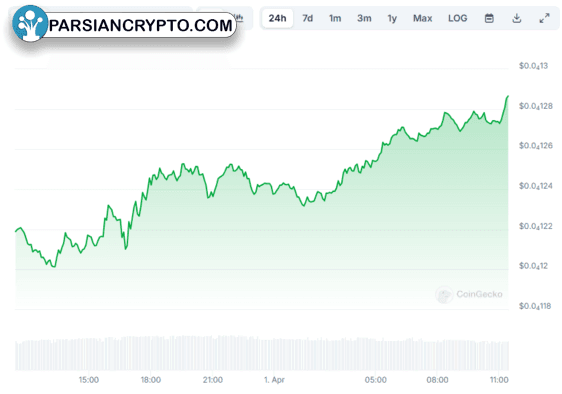This screenshot has width=562, height=394.
Task: Open the calendar date range picker
Action: click(x=489, y=18)
